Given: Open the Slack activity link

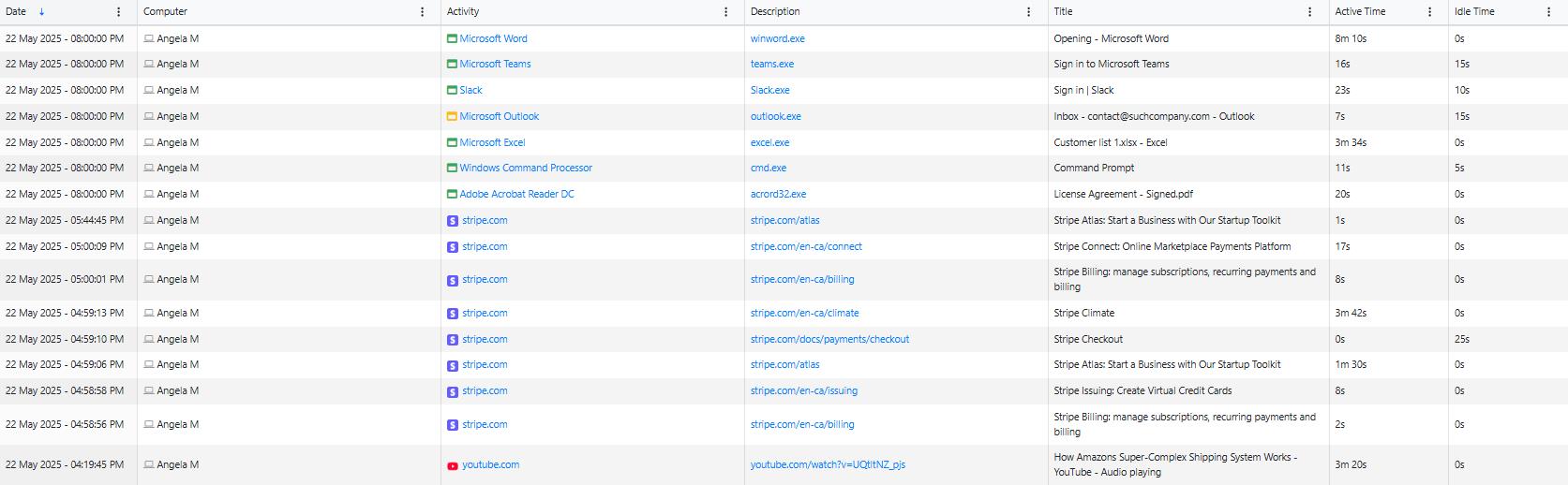Looking at the screenshot, I should pos(470,91).
